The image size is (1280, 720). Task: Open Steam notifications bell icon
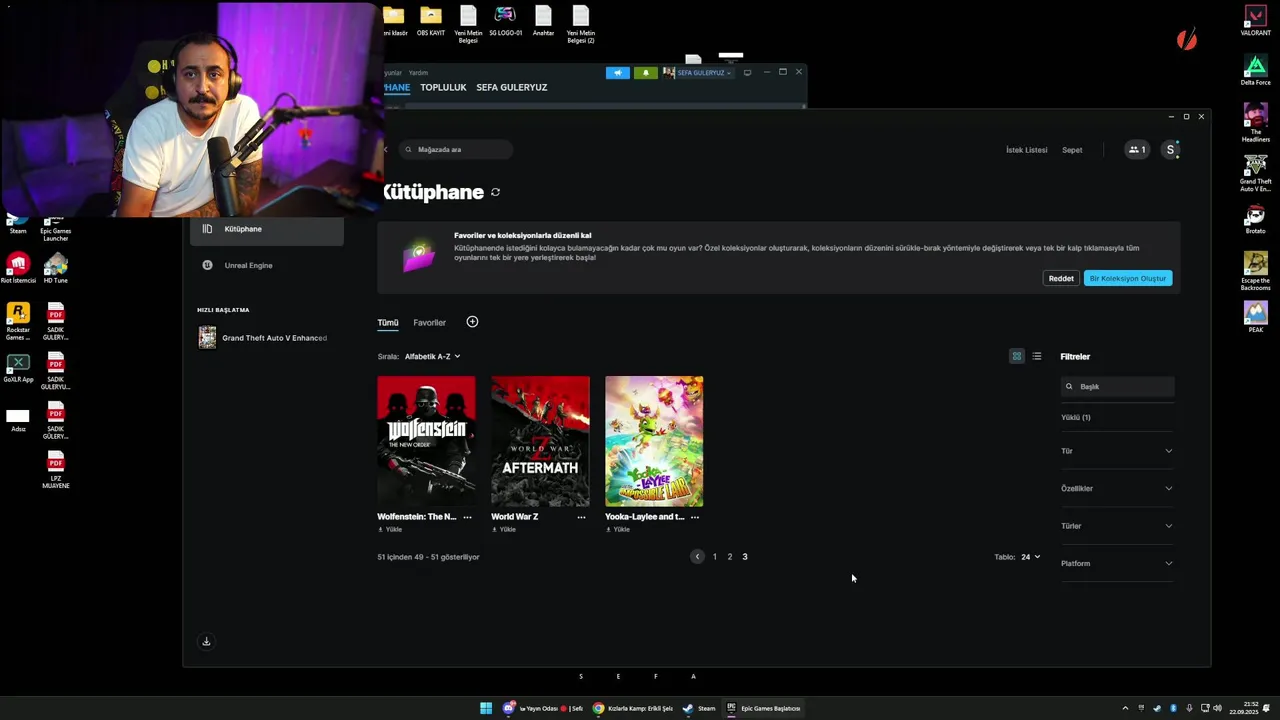tap(646, 73)
